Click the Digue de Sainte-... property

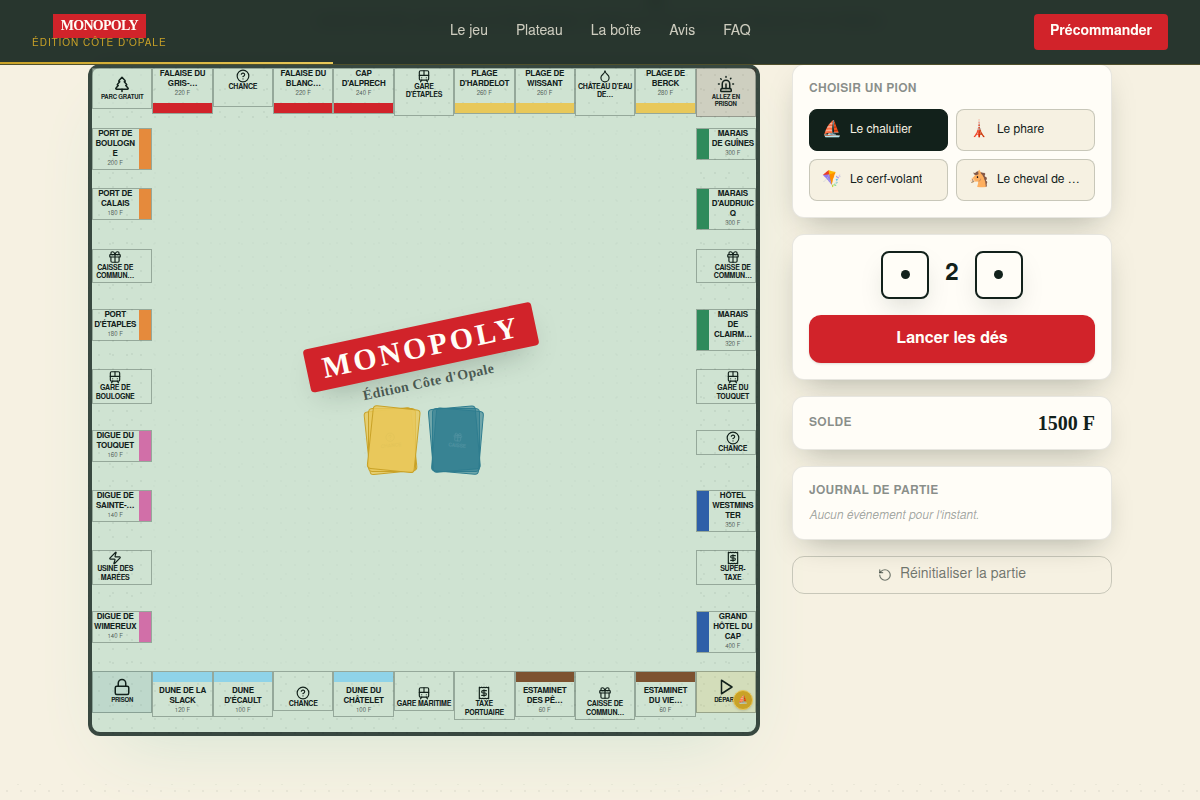pyautogui.click(x=122, y=506)
